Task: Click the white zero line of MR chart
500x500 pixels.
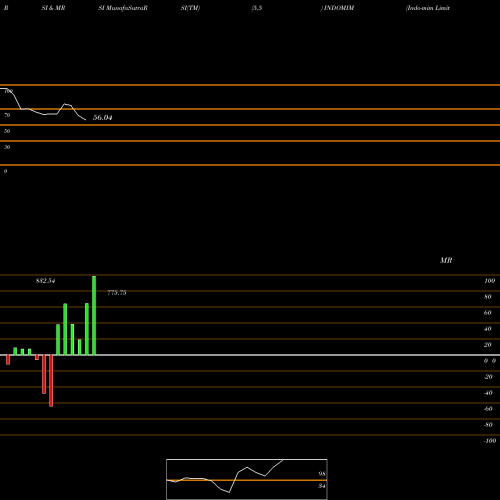Action: pos(250,355)
